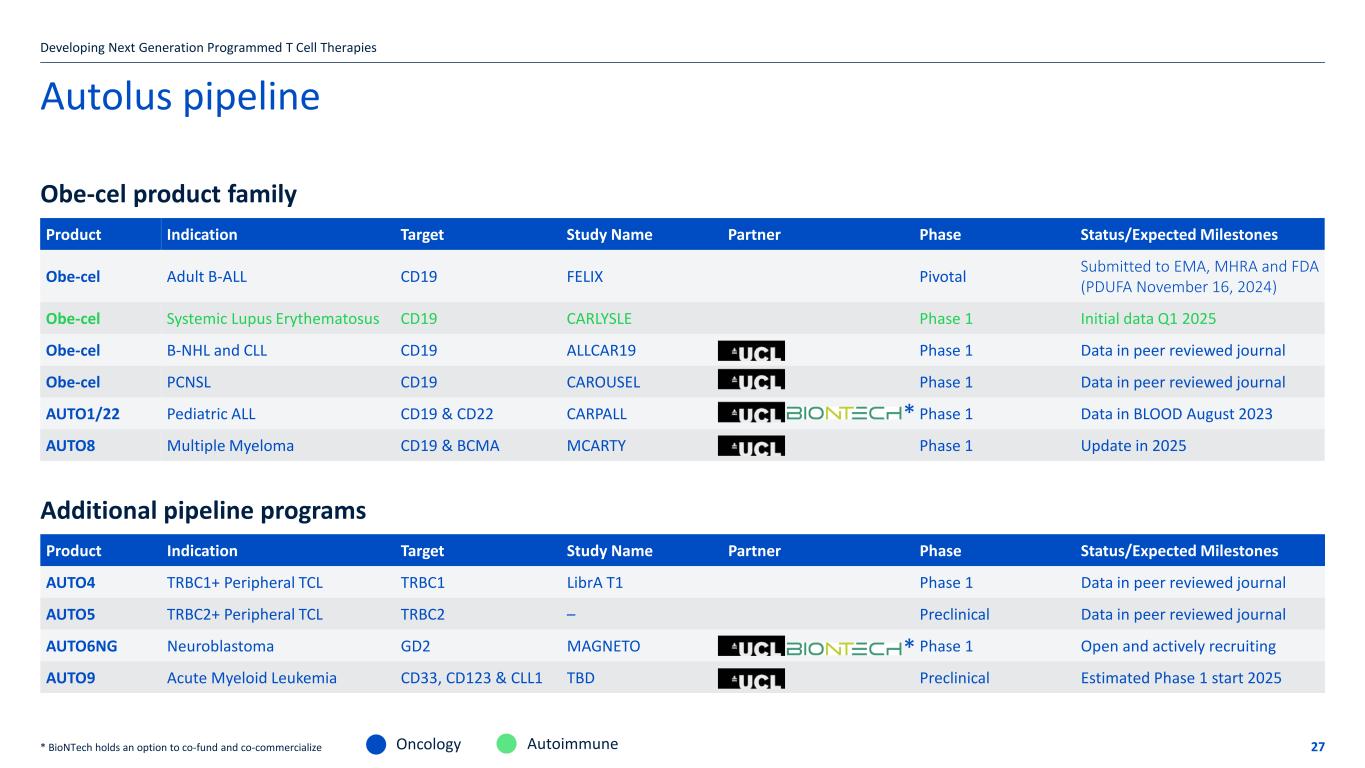Image resolution: width=1365 pixels, height=768 pixels.
Task: Click the blue Oncology legend dot
Action: point(376,744)
